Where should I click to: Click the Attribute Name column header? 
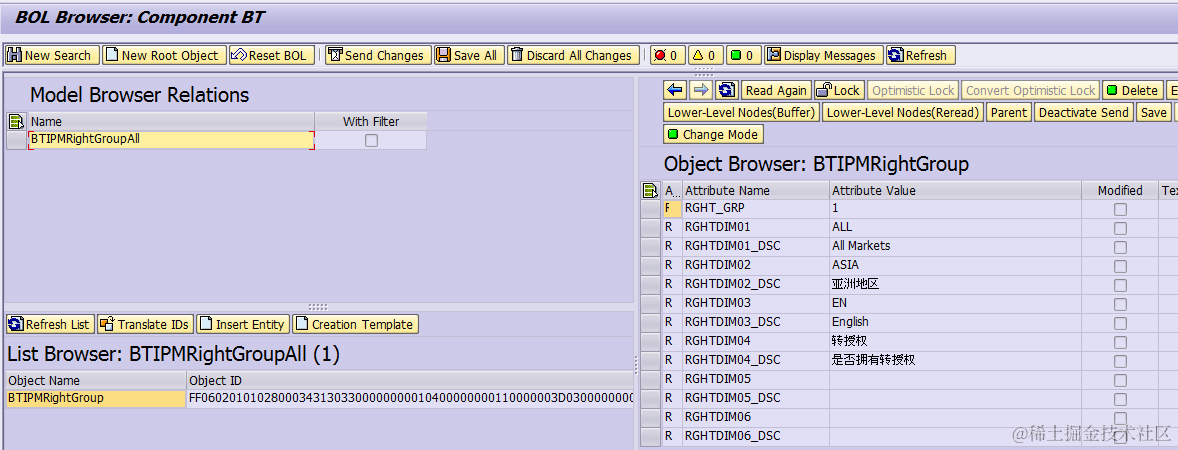click(x=756, y=191)
